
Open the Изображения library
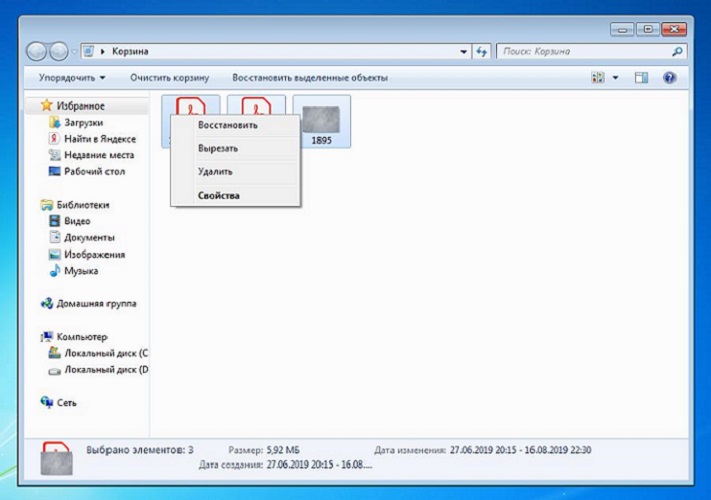94,255
